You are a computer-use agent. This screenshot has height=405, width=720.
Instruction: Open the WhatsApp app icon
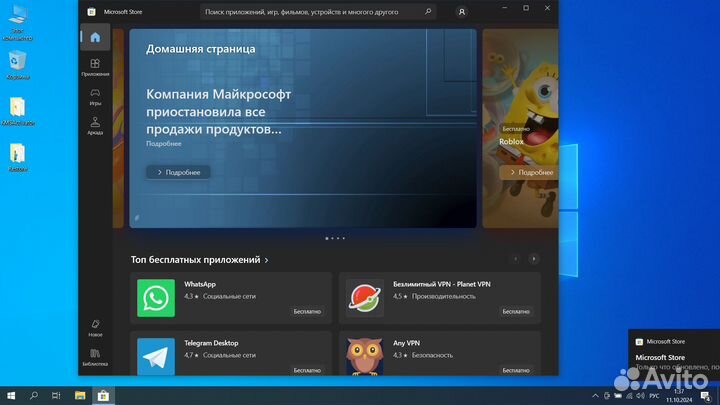point(156,298)
